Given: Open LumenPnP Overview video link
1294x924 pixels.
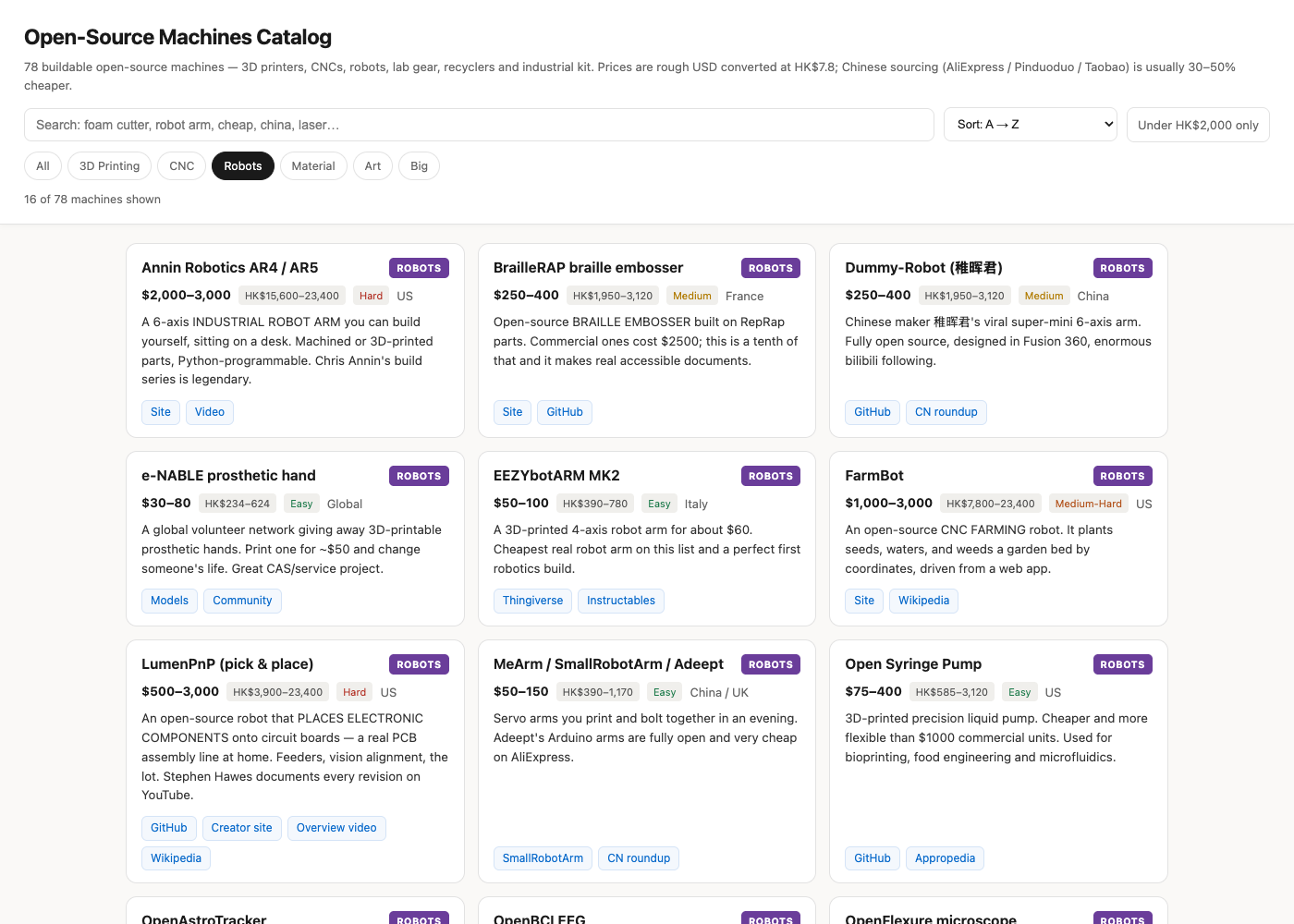Looking at the screenshot, I should coord(336,828).
